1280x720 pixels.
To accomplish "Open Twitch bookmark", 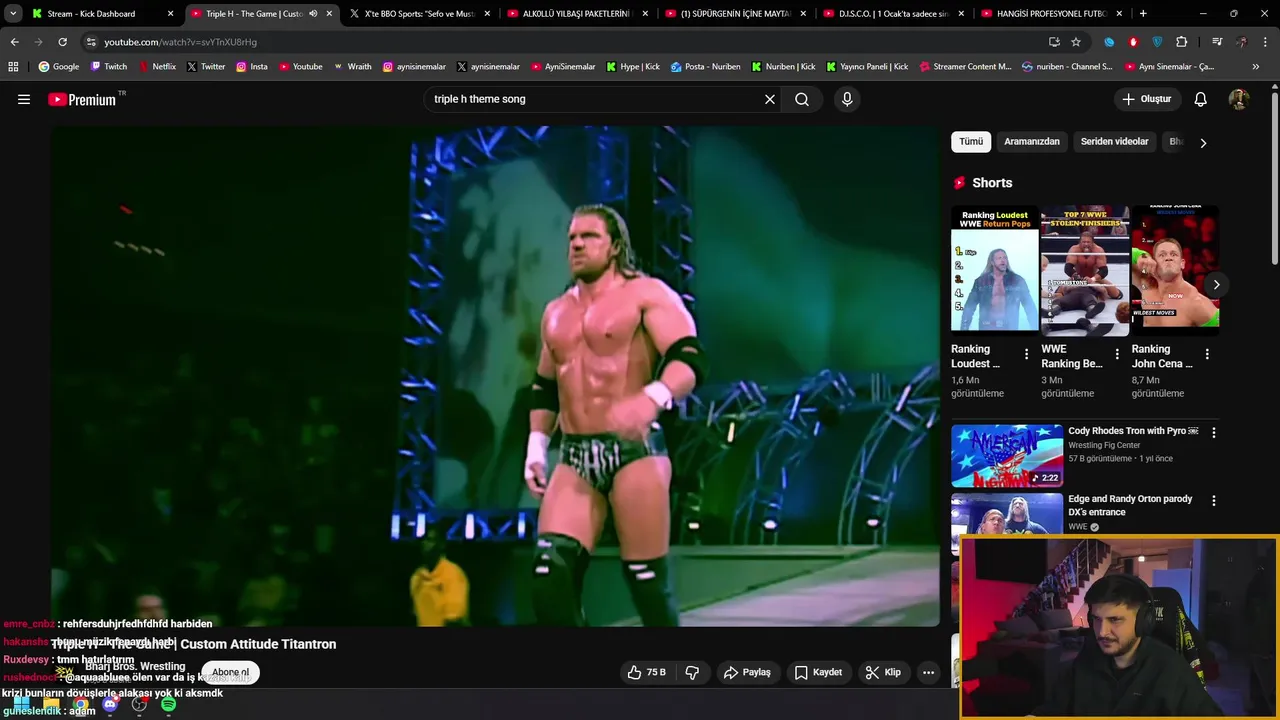I will click(109, 67).
